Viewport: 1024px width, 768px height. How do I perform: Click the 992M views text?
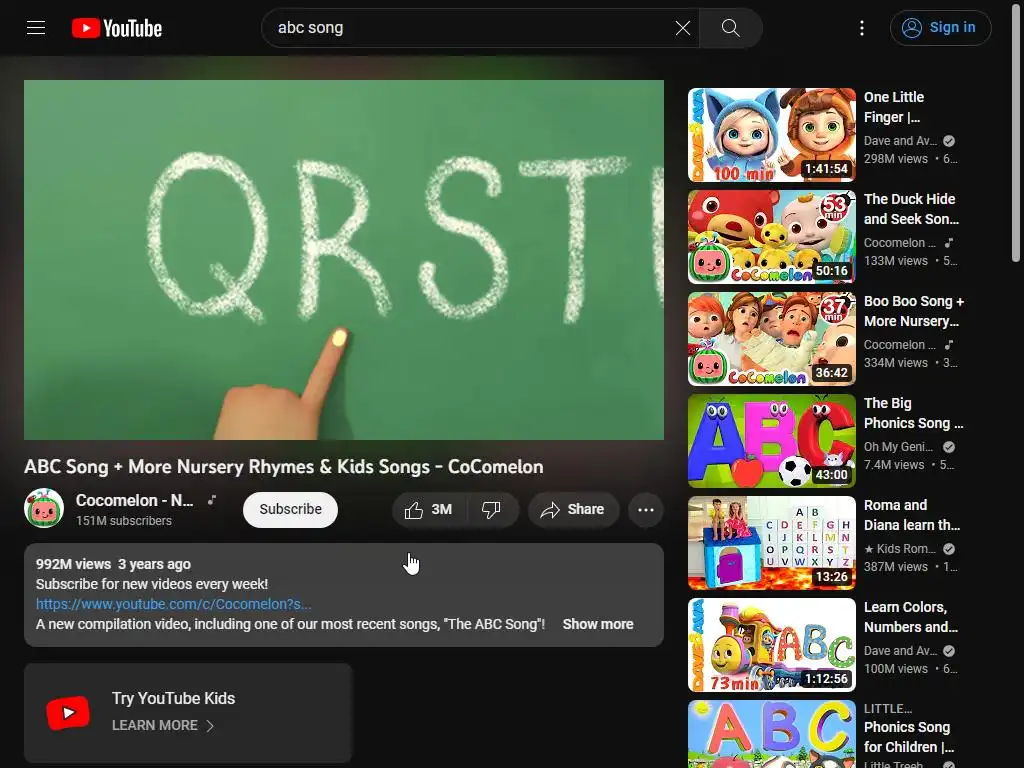pos(73,564)
